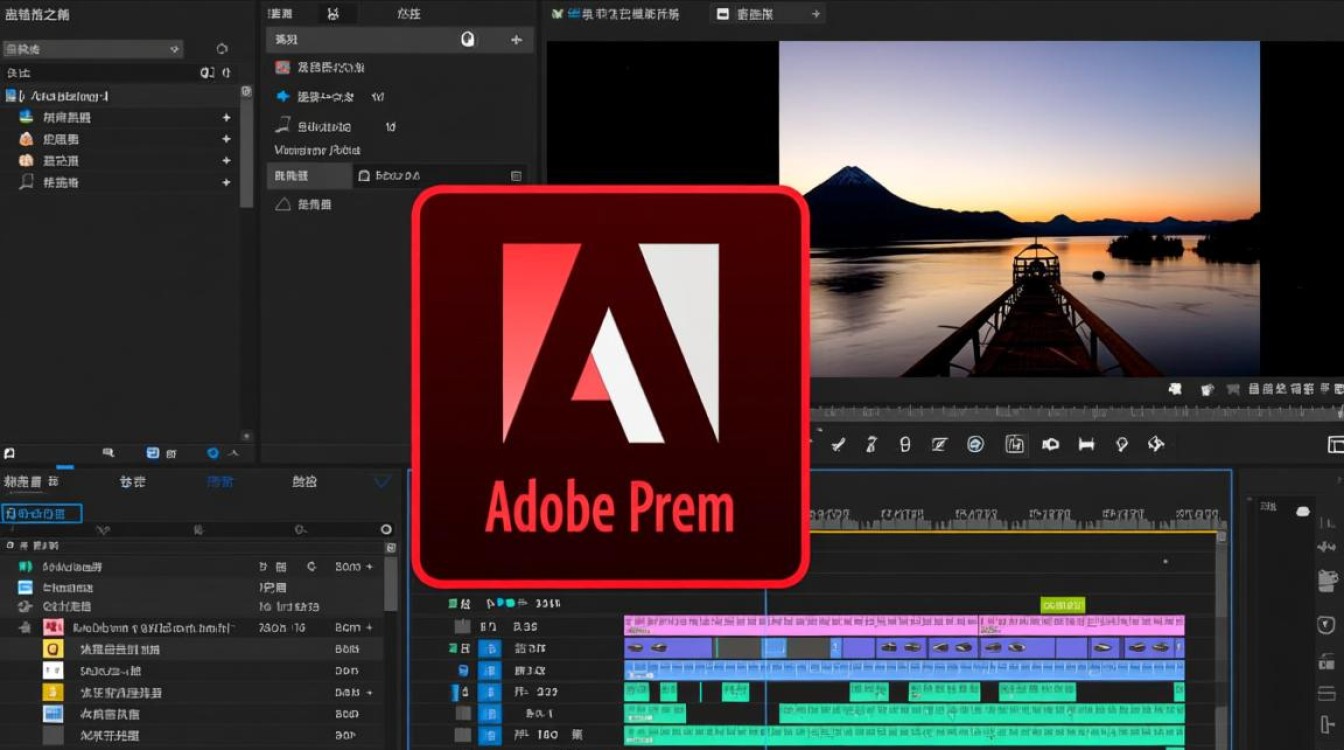Click the shield icon in right sidebar

1327,625
